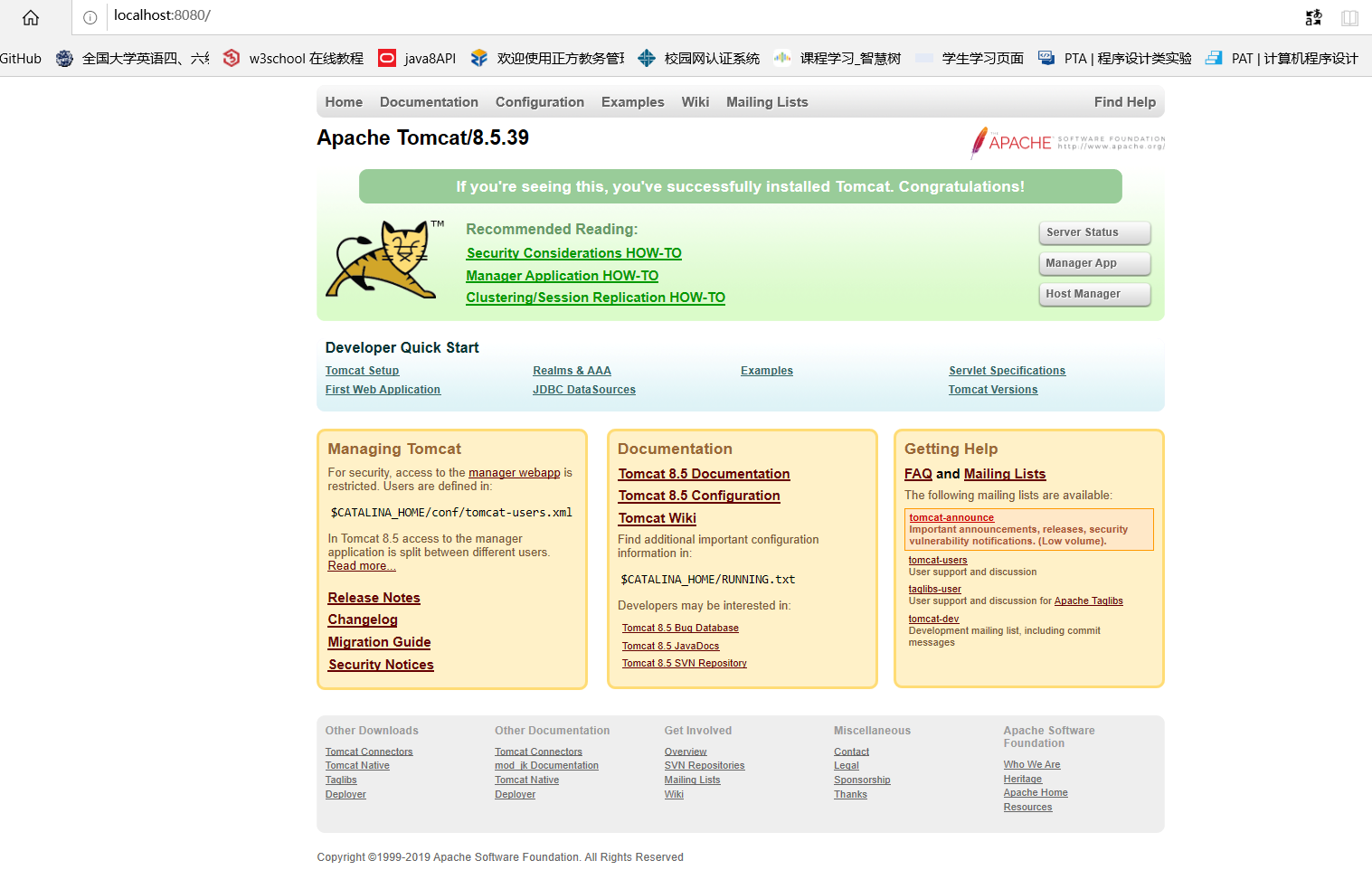The height and width of the screenshot is (870, 1372).
Task: Open the Tomcat Versions link
Action: [993, 390]
